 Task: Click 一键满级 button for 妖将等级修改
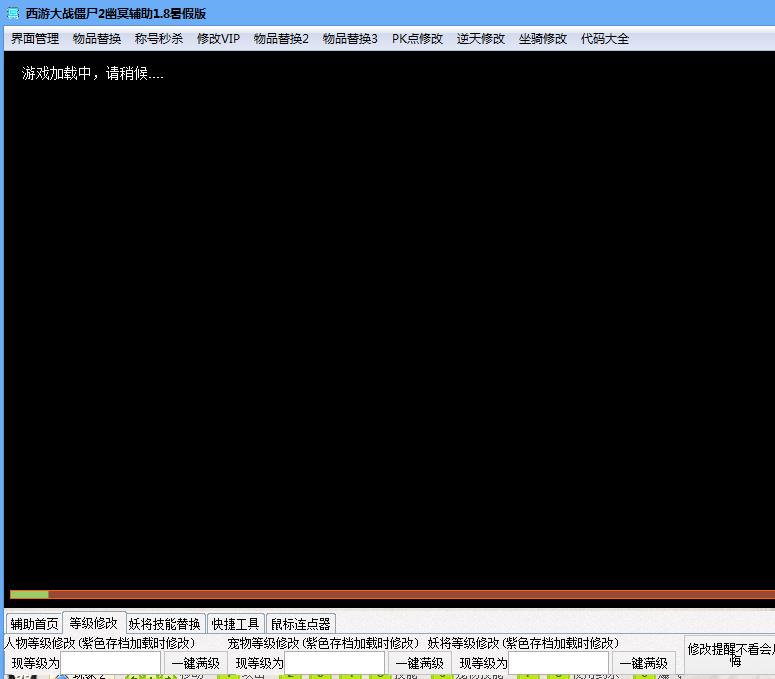click(x=644, y=663)
